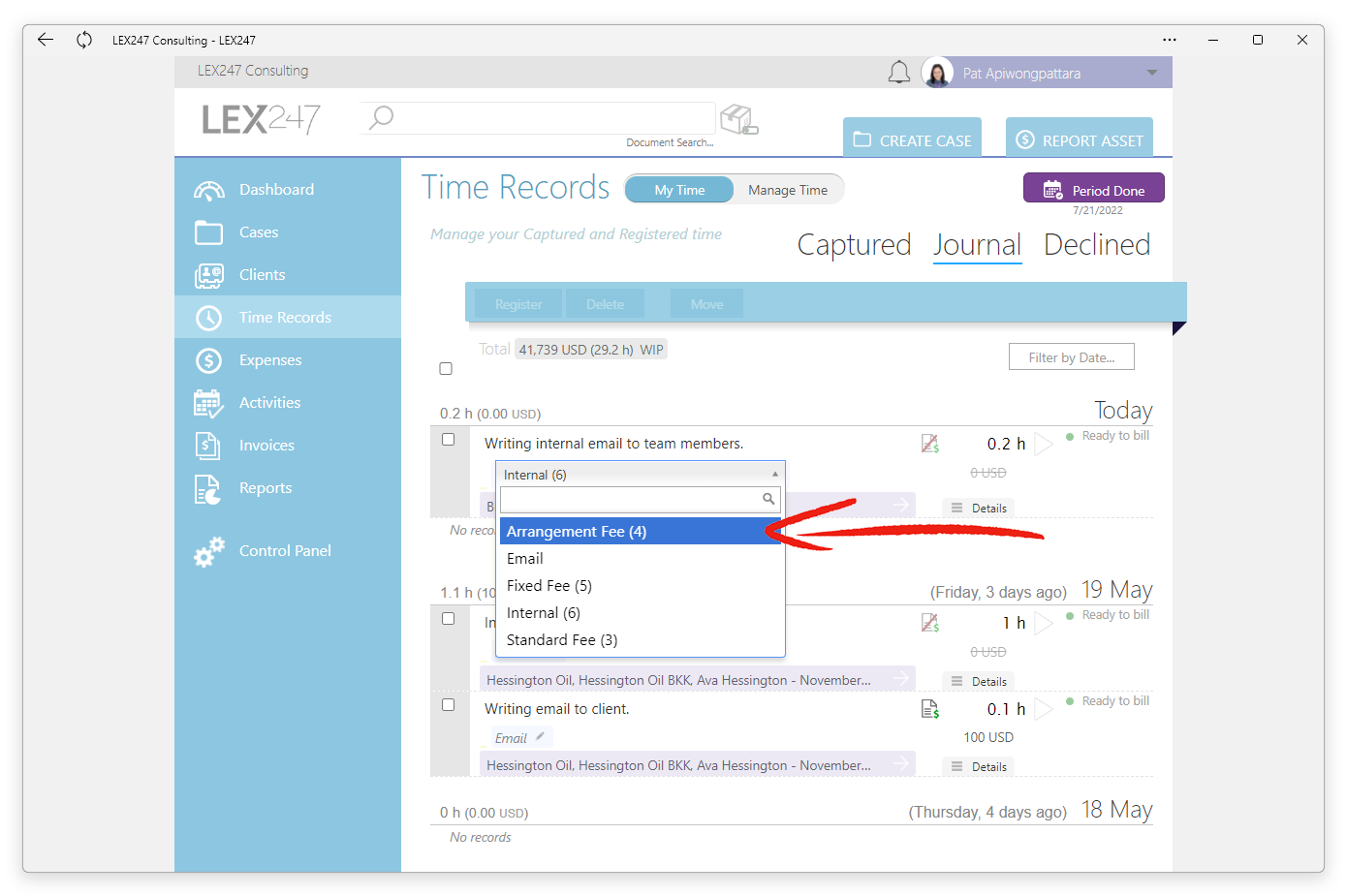Screen dimensions: 1347x896
Task: Click the back arrow in title bar
Action: click(46, 40)
